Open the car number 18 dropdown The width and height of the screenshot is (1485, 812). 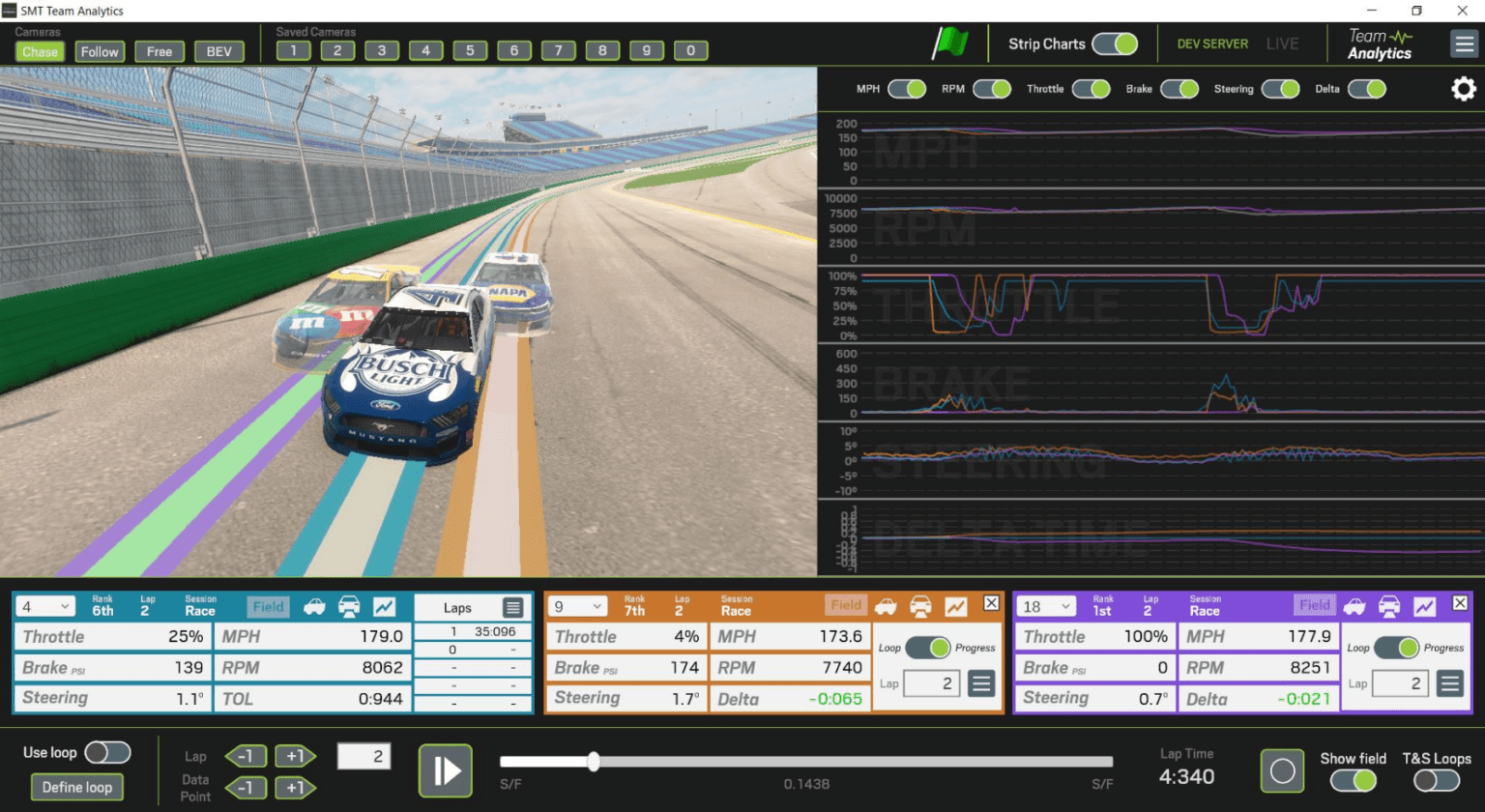click(1047, 607)
